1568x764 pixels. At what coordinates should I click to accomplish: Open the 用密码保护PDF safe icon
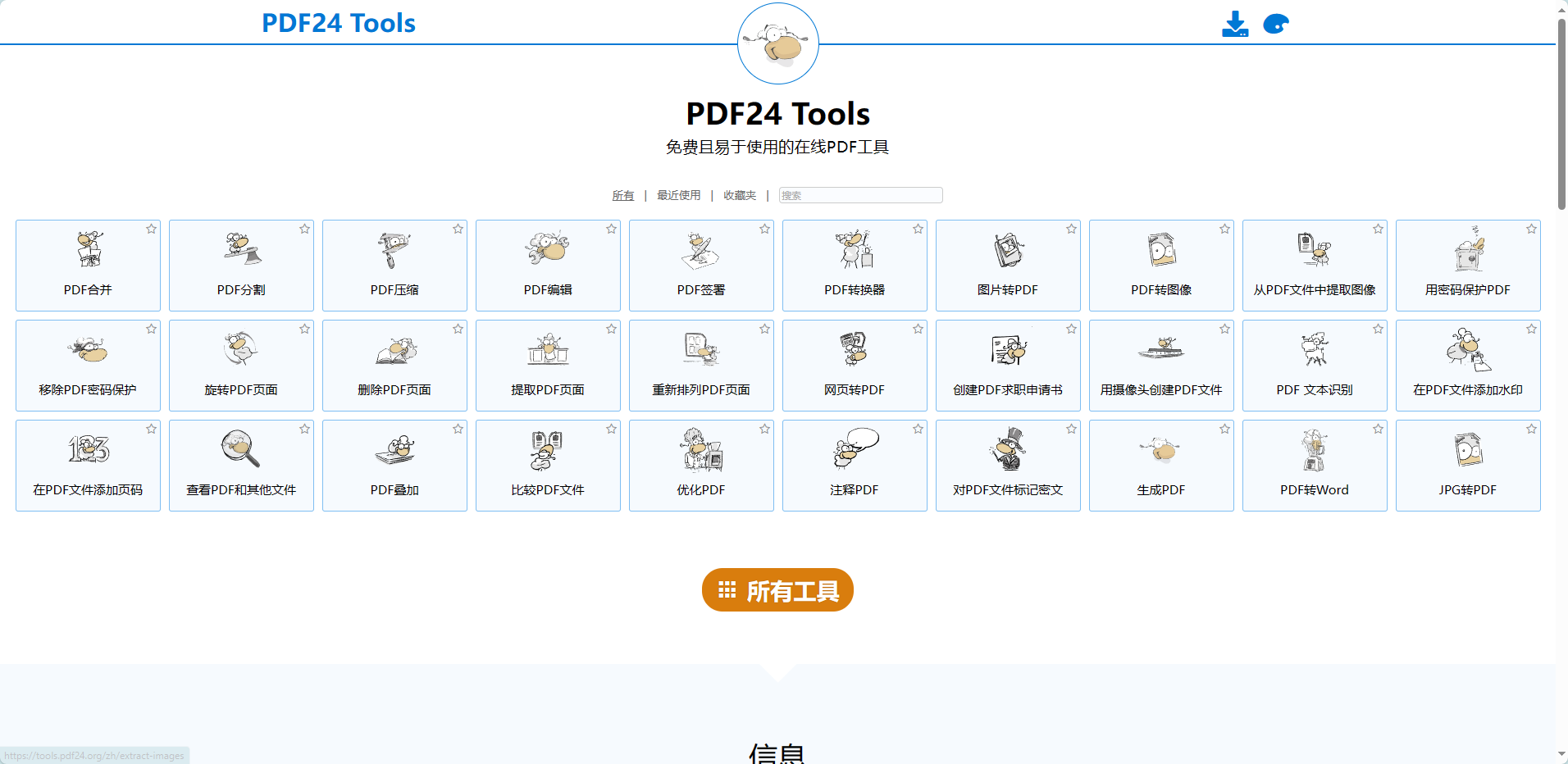[x=1468, y=249]
